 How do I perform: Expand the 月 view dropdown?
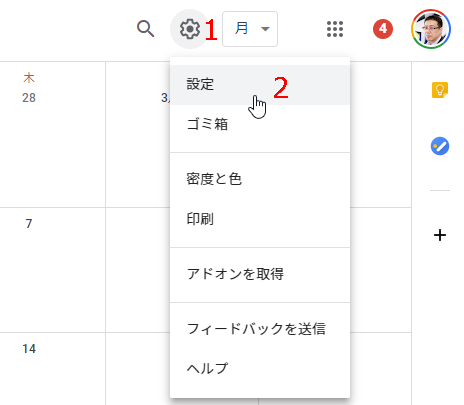[x=250, y=29]
